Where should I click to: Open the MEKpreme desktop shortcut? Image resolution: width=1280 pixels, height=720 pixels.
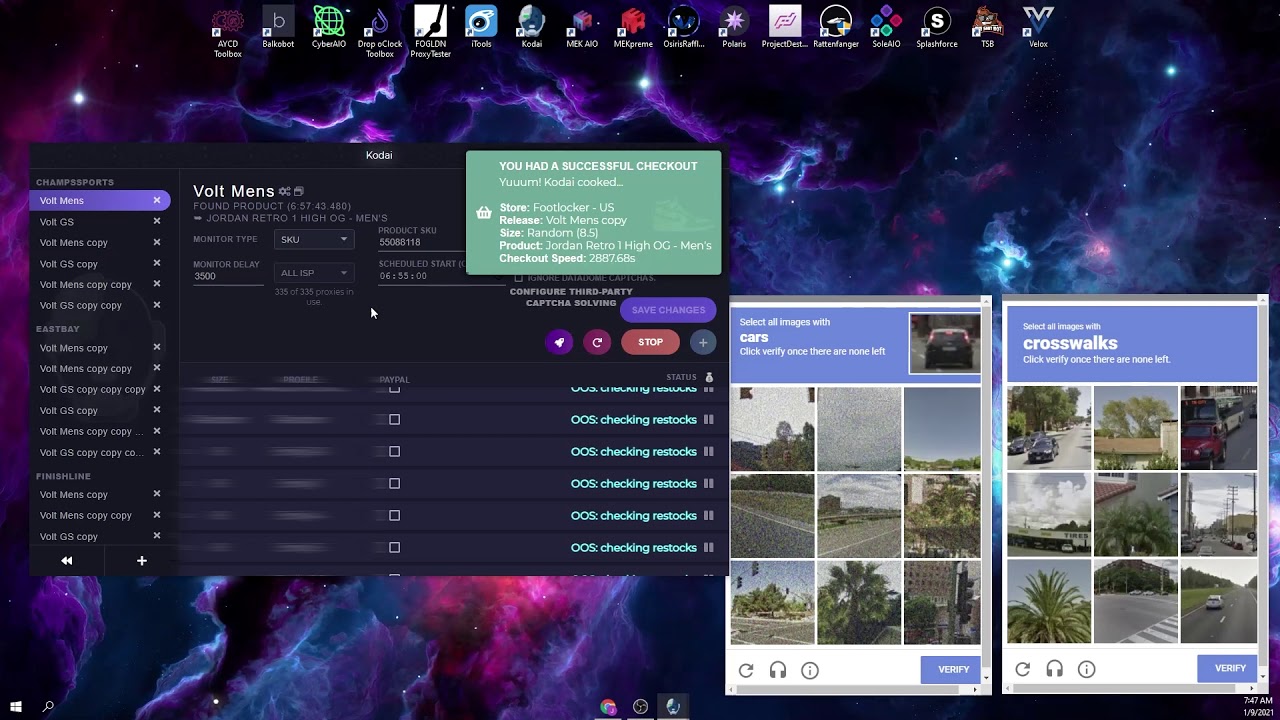633,28
